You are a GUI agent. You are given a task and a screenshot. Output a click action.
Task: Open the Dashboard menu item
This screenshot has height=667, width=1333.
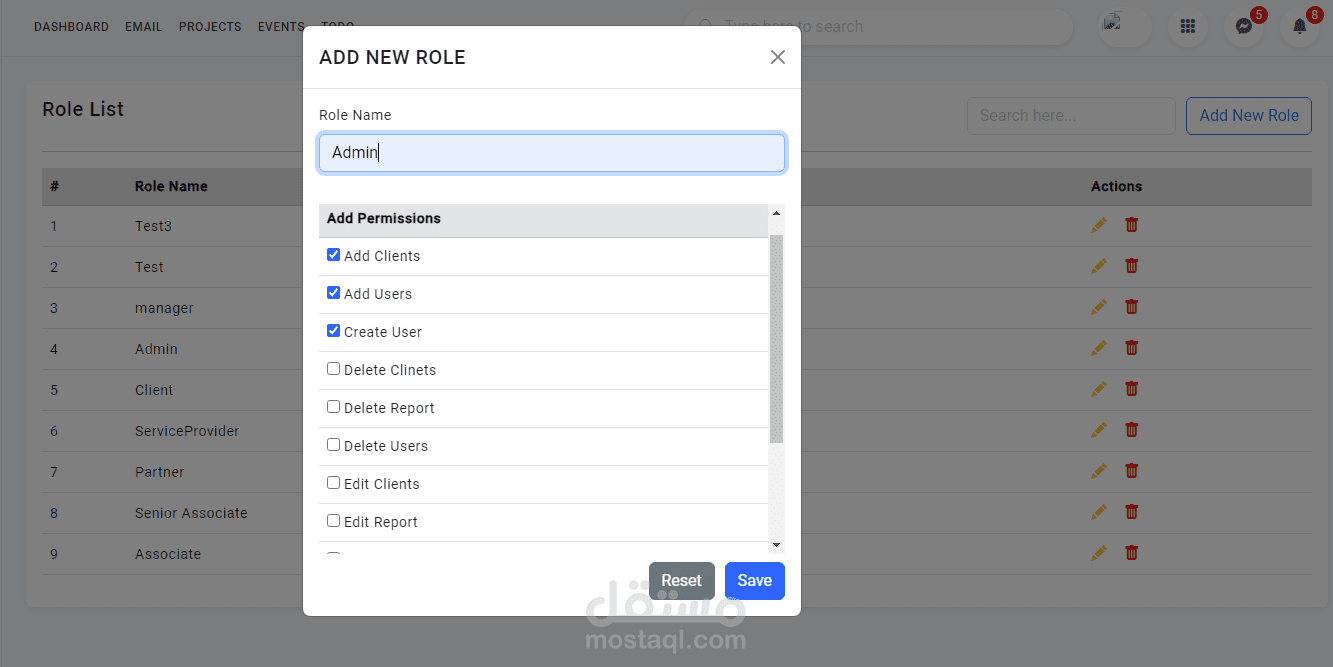click(71, 27)
